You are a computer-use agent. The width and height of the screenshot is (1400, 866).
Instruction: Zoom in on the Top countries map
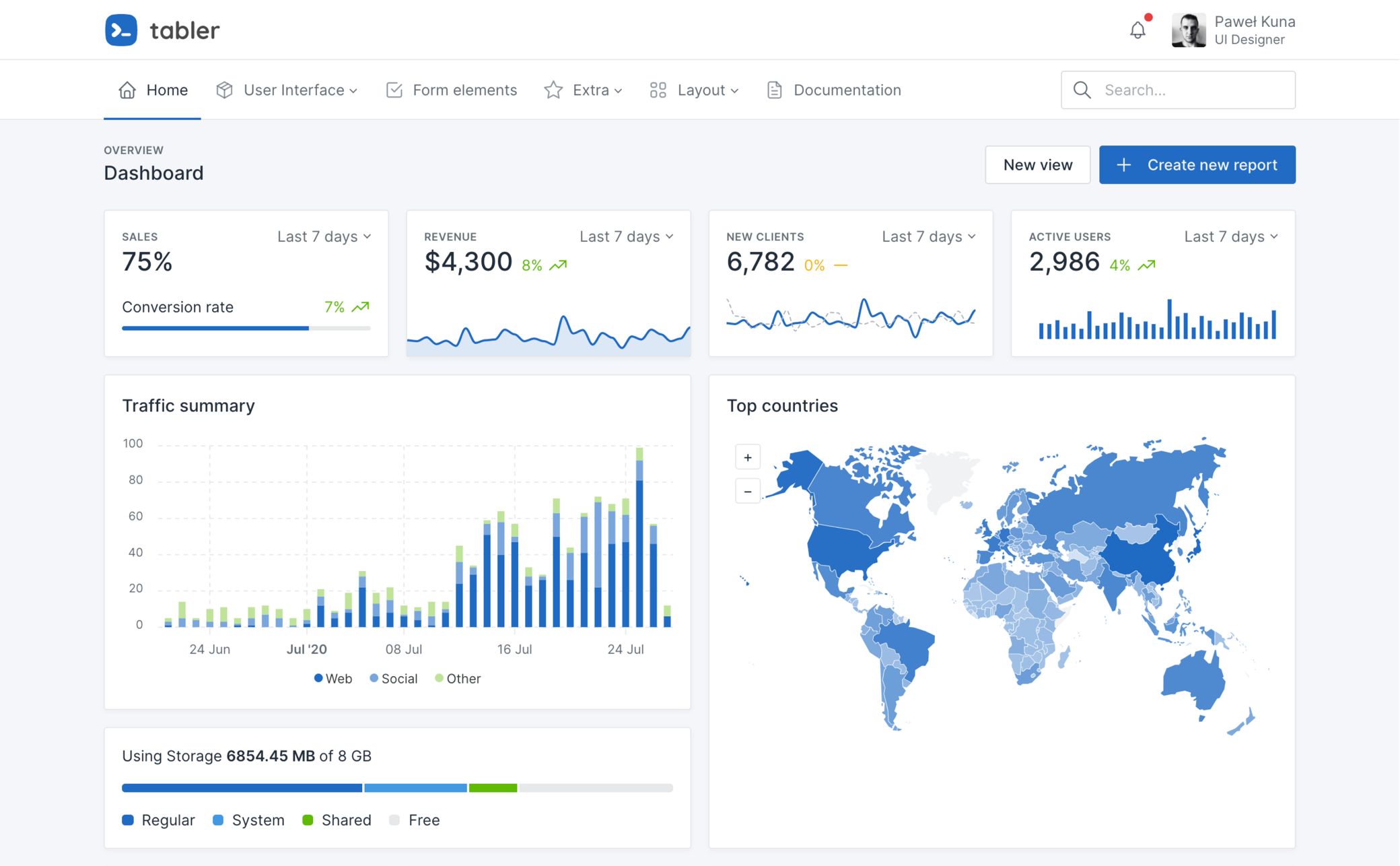(747, 457)
